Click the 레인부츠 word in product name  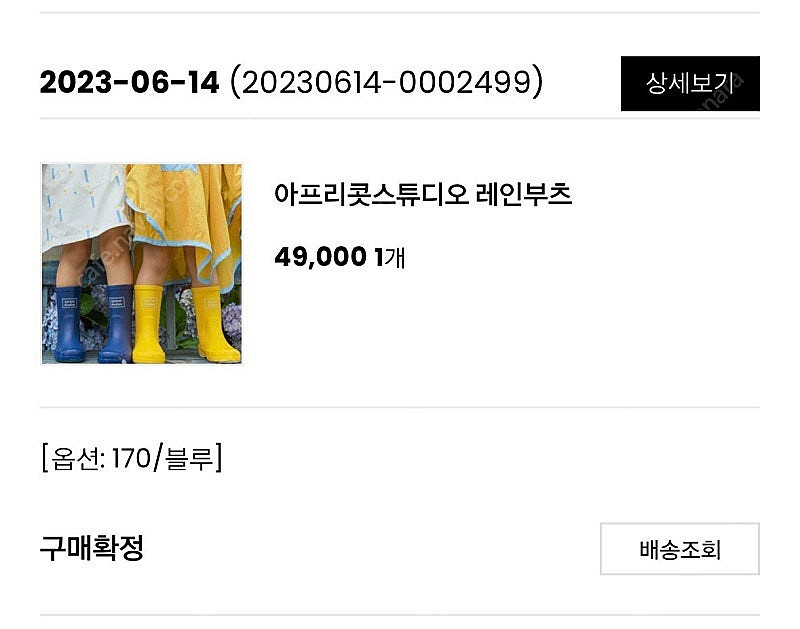523,194
